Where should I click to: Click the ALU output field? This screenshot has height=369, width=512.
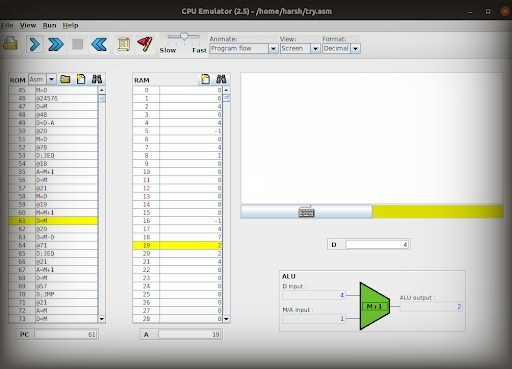[431, 307]
